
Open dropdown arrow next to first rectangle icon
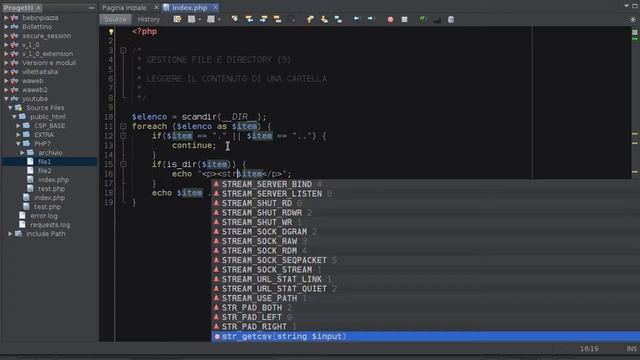(x=200, y=20)
